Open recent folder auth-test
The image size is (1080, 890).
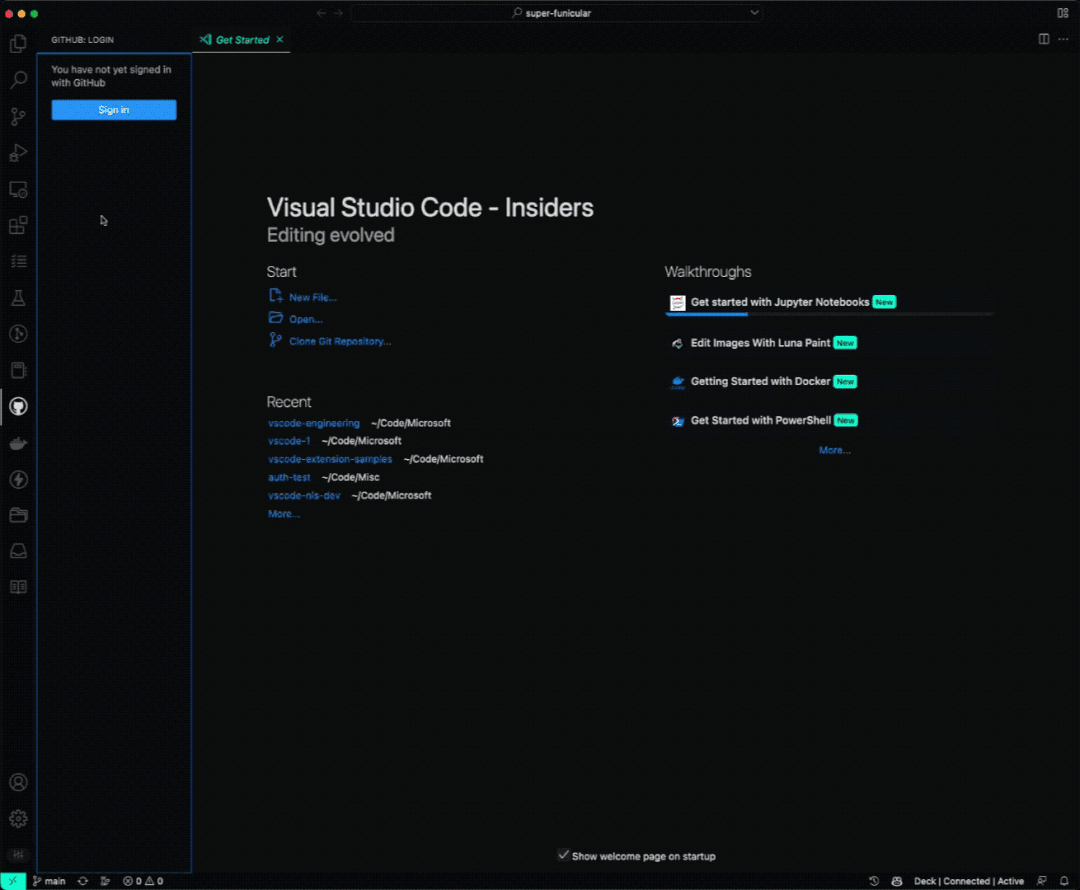click(x=289, y=477)
